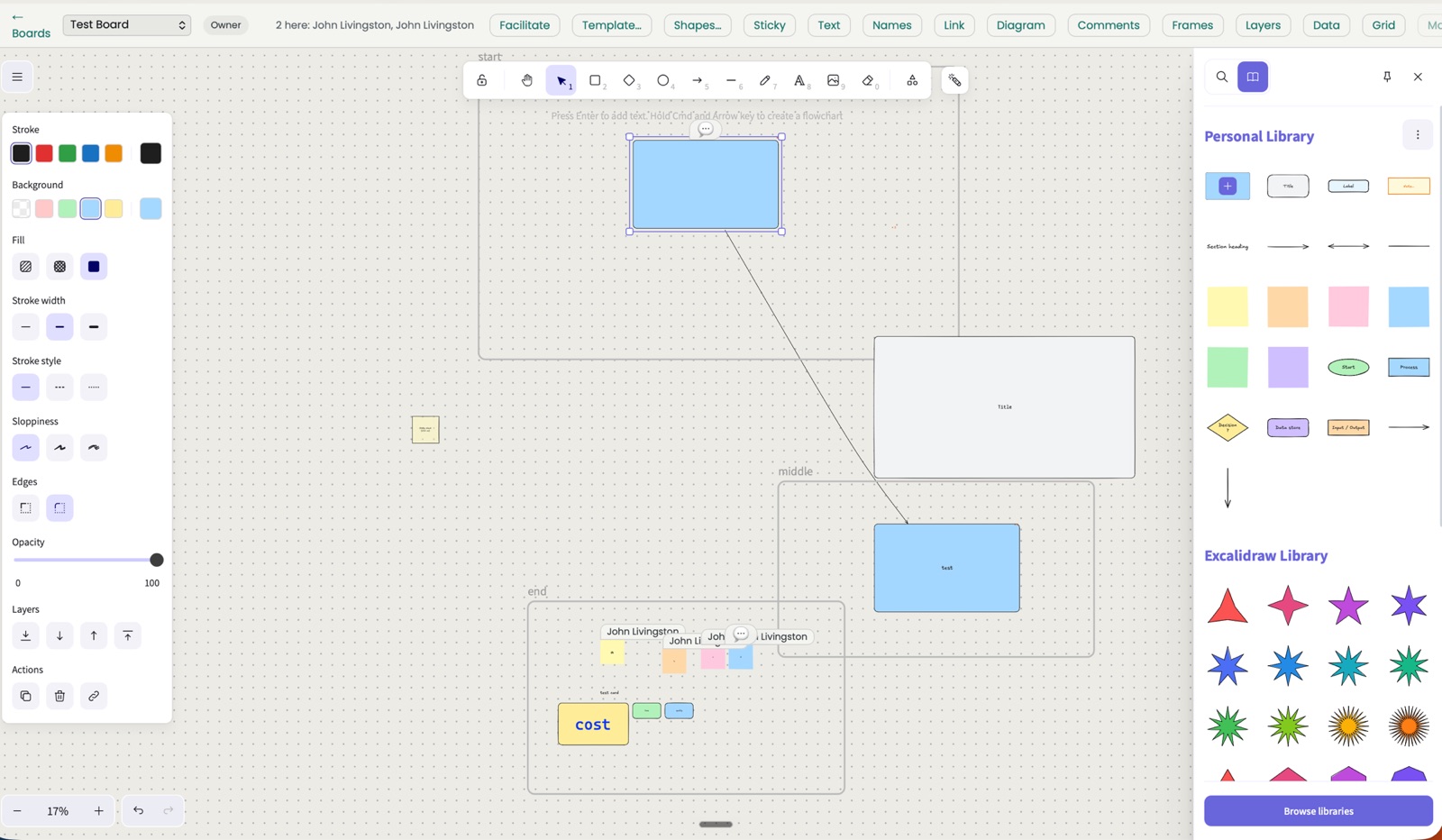Undo the last action
The height and width of the screenshot is (840, 1442).
tap(138, 810)
